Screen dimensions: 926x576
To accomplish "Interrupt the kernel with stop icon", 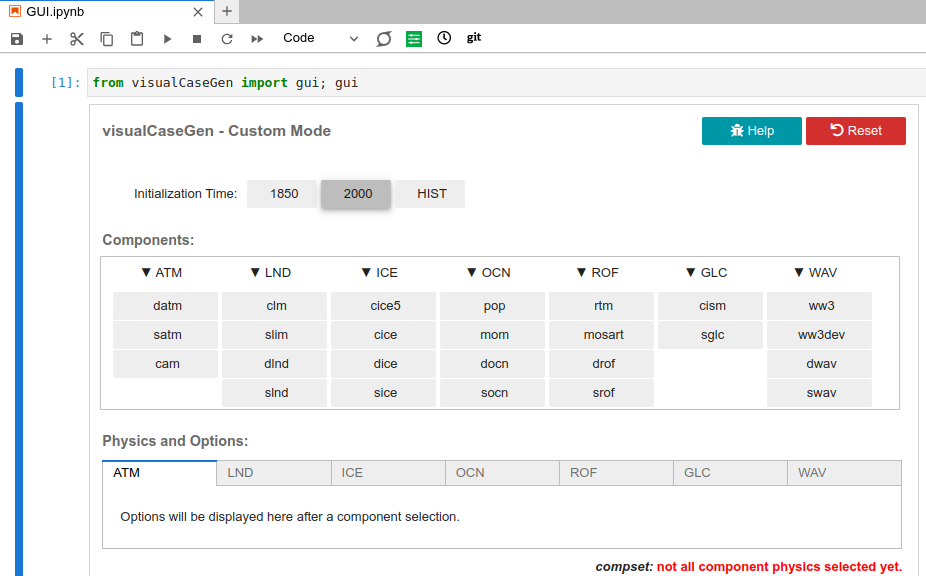I will pos(197,39).
